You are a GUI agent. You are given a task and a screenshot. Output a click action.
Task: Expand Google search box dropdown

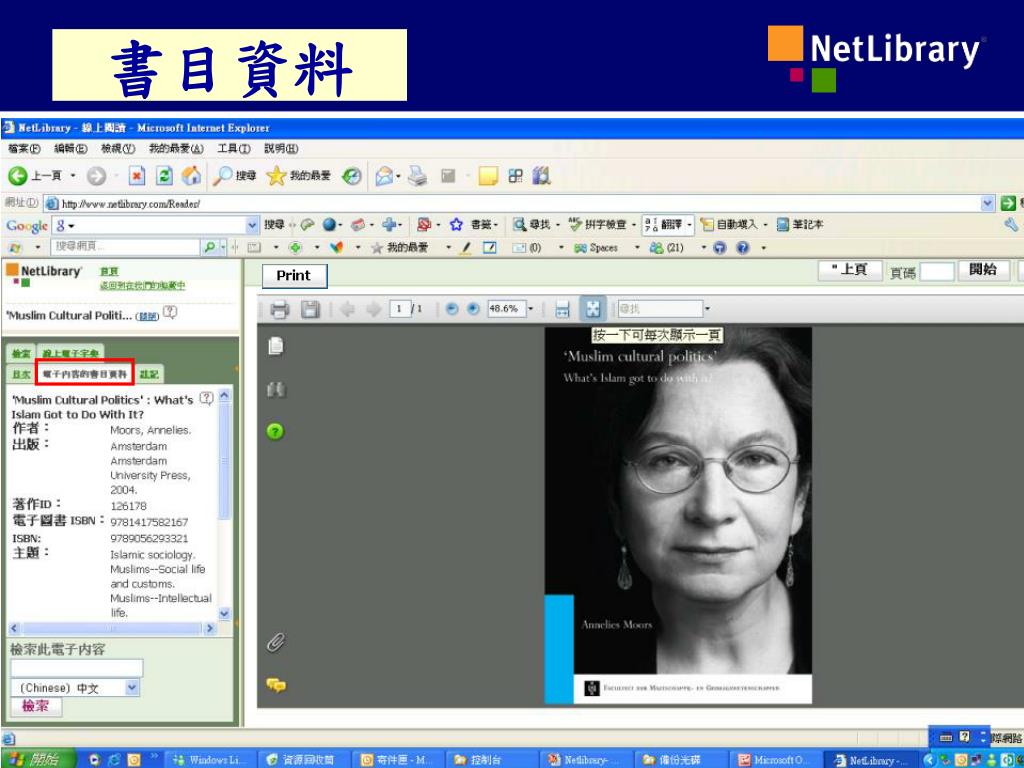(x=253, y=225)
